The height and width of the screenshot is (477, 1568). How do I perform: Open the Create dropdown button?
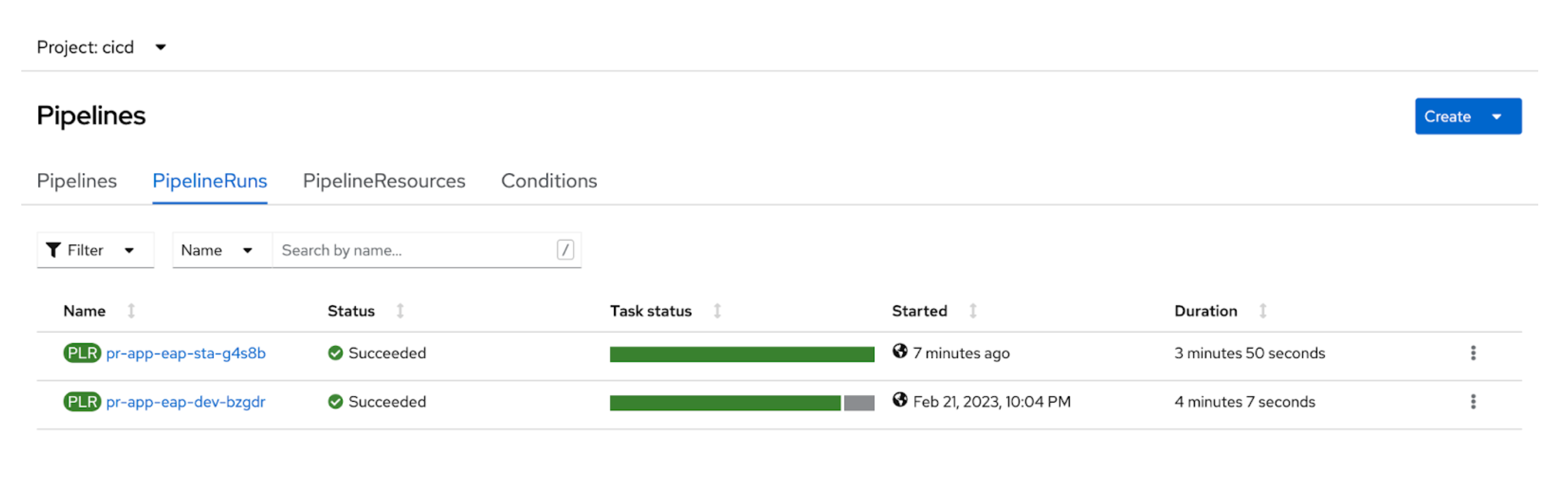coord(1467,116)
